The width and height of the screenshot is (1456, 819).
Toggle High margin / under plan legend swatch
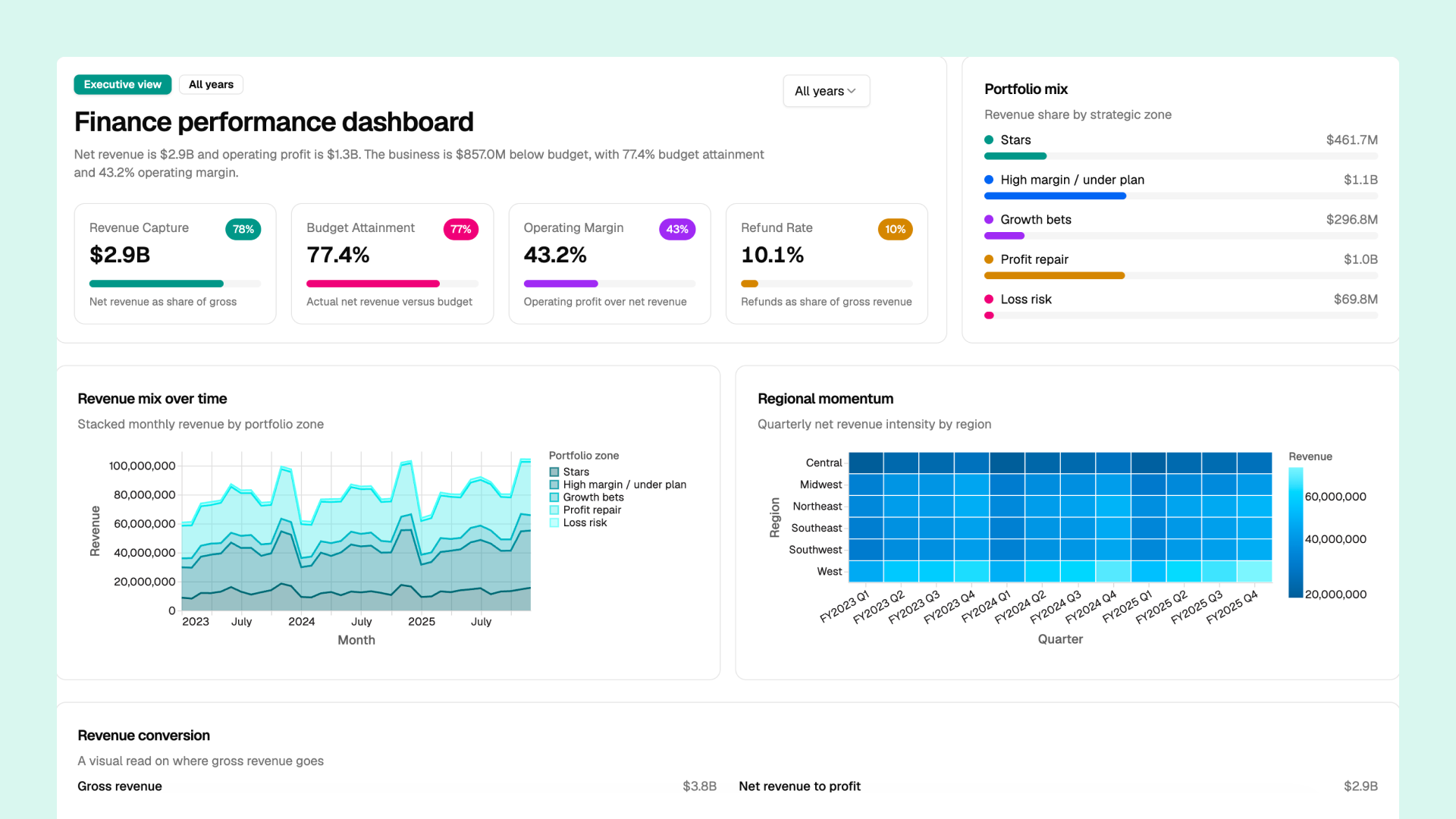tap(554, 485)
